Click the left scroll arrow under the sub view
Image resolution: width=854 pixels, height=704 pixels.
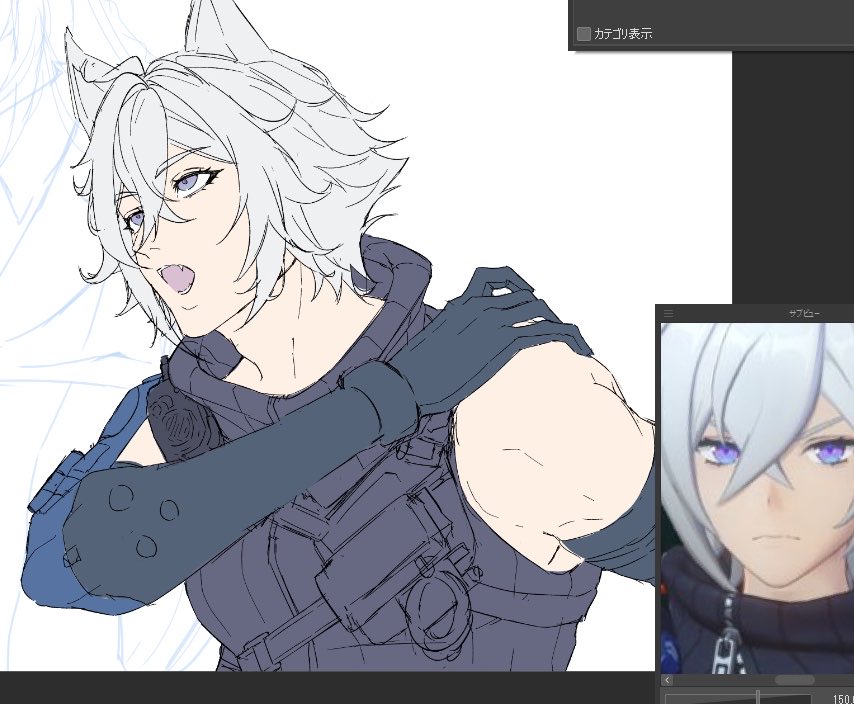tap(668, 680)
